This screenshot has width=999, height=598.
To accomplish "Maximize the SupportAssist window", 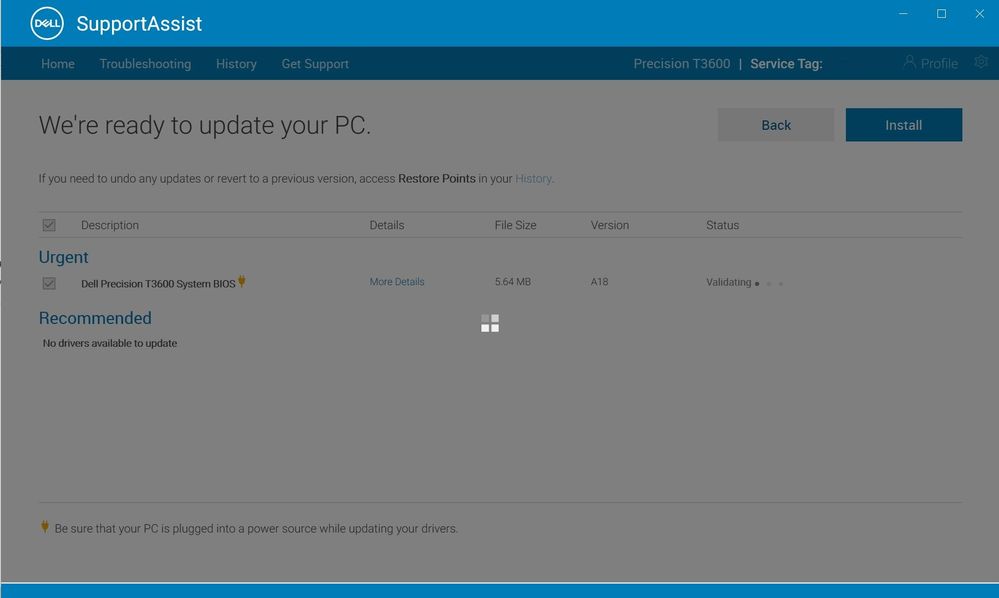I will click(x=941, y=13).
